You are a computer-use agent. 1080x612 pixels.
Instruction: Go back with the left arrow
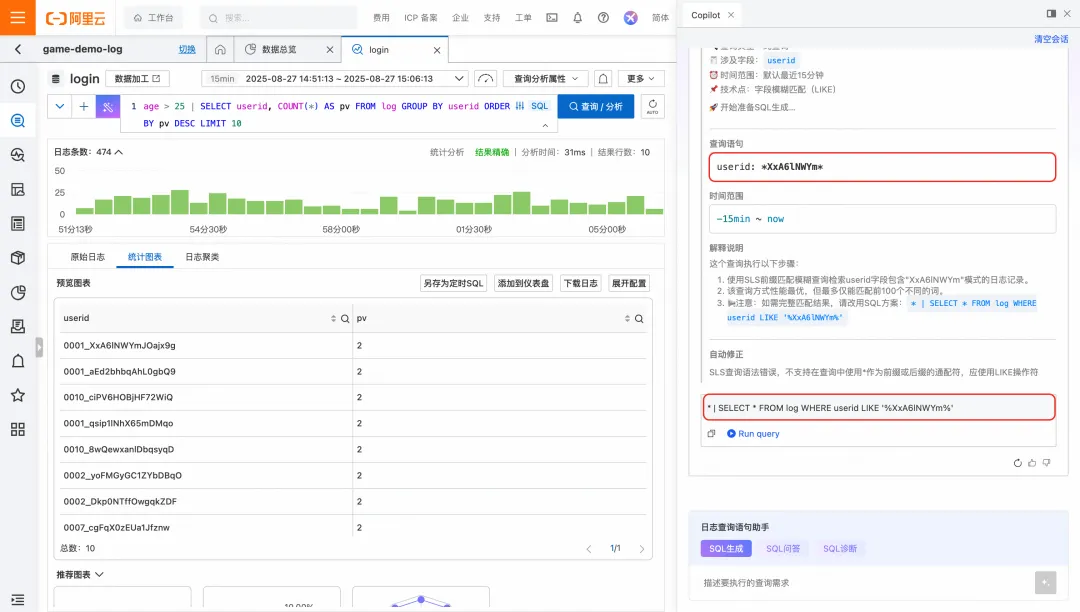pyautogui.click(x=18, y=49)
